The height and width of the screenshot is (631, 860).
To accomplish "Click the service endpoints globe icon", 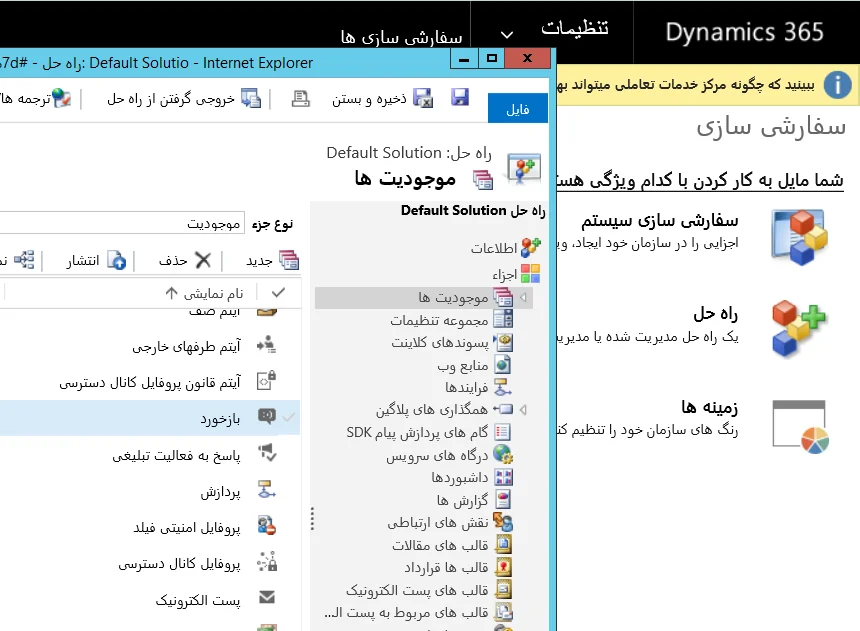I will (x=503, y=454).
